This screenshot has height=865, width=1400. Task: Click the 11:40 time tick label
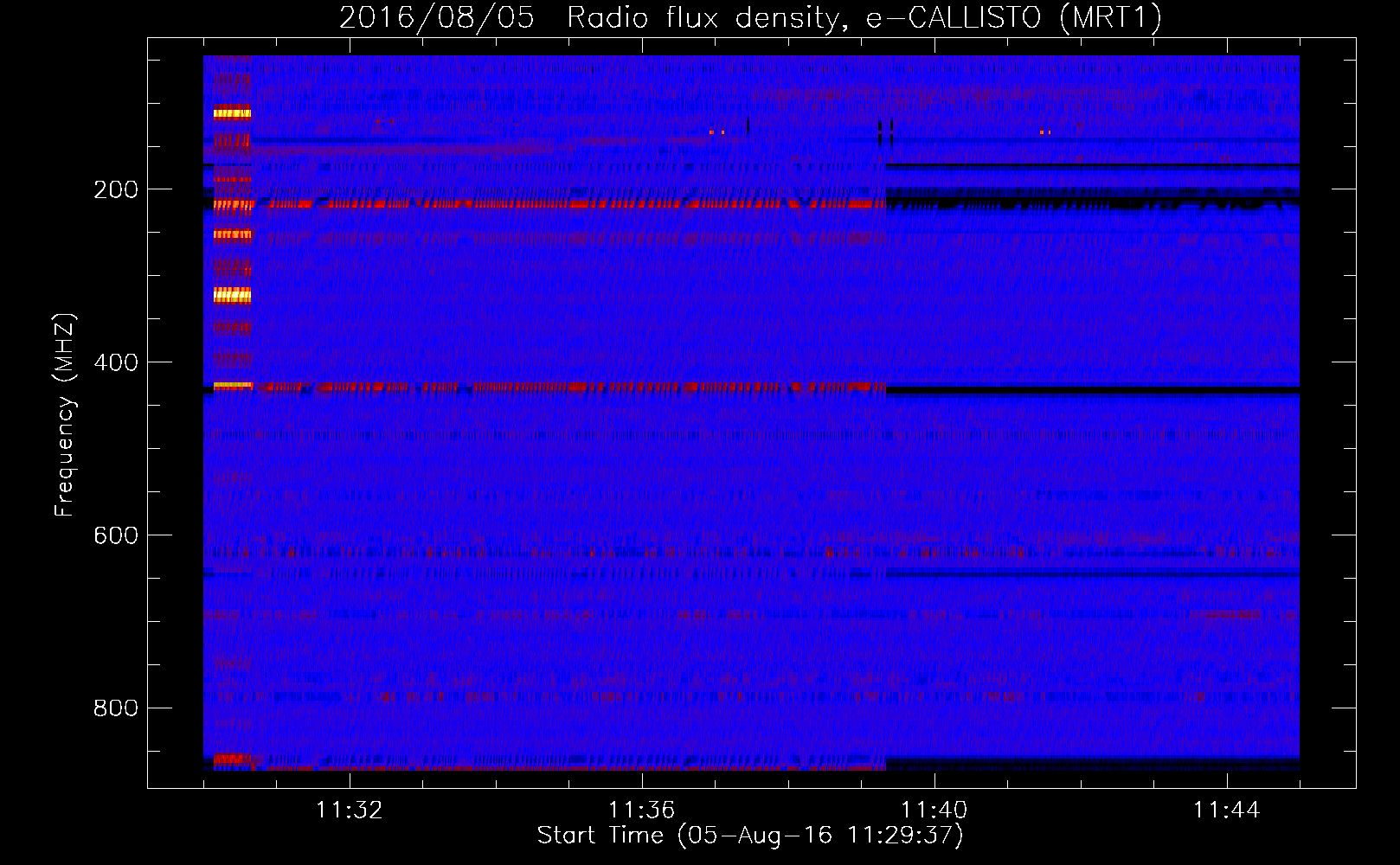(x=934, y=811)
